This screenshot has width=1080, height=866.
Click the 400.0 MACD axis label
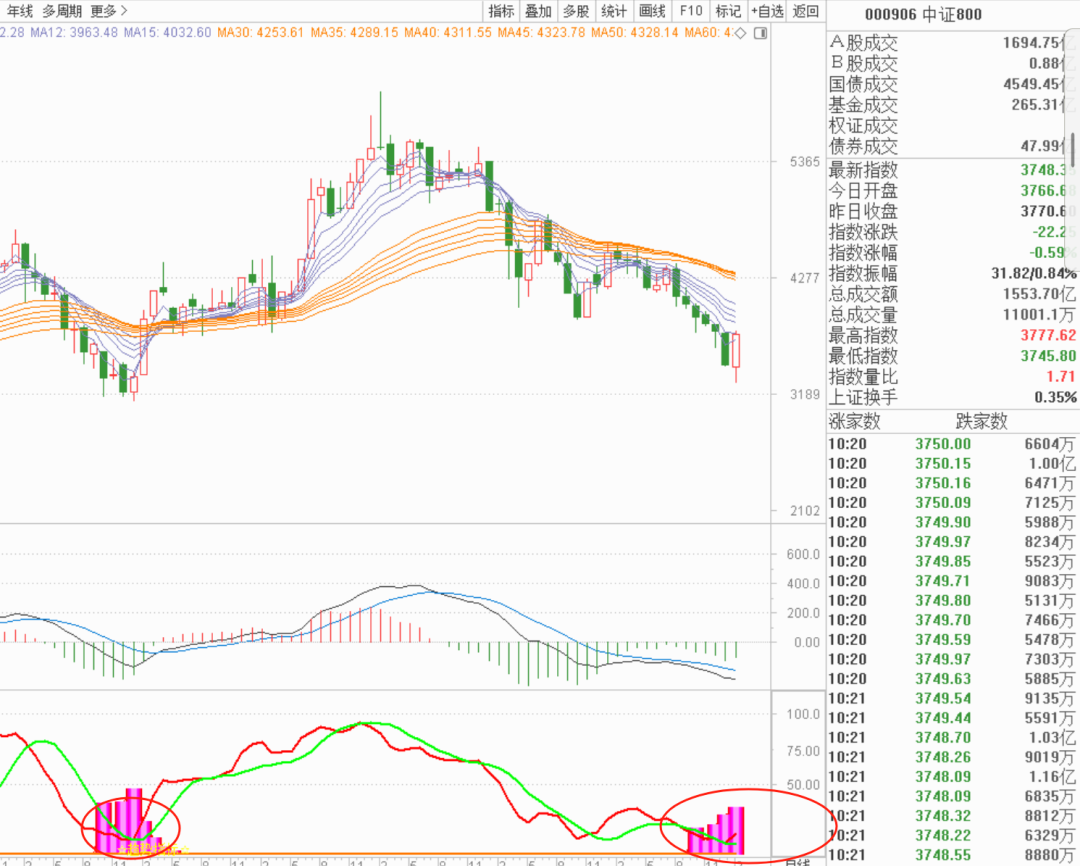pyautogui.click(x=803, y=584)
